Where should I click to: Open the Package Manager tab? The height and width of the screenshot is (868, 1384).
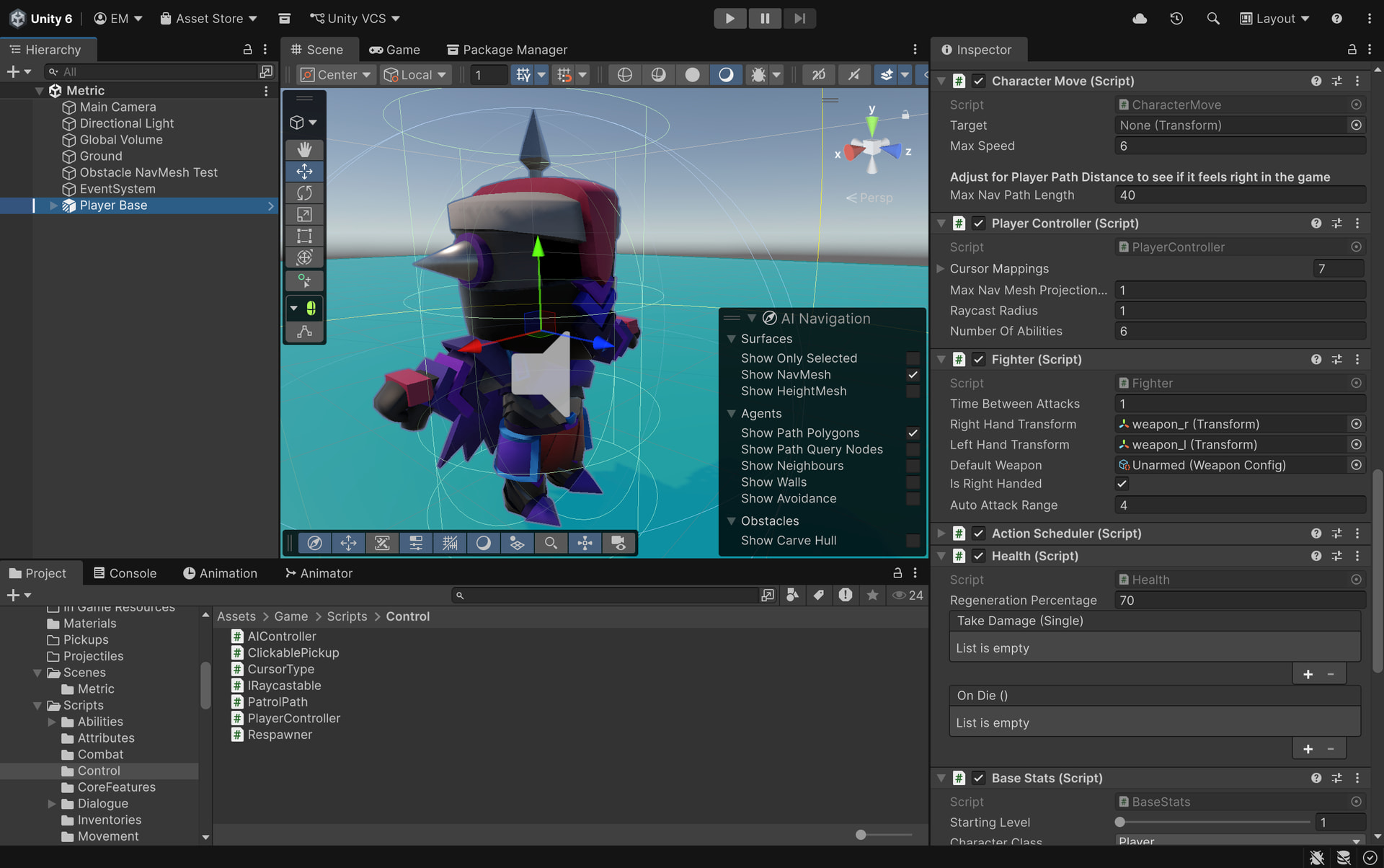point(507,50)
